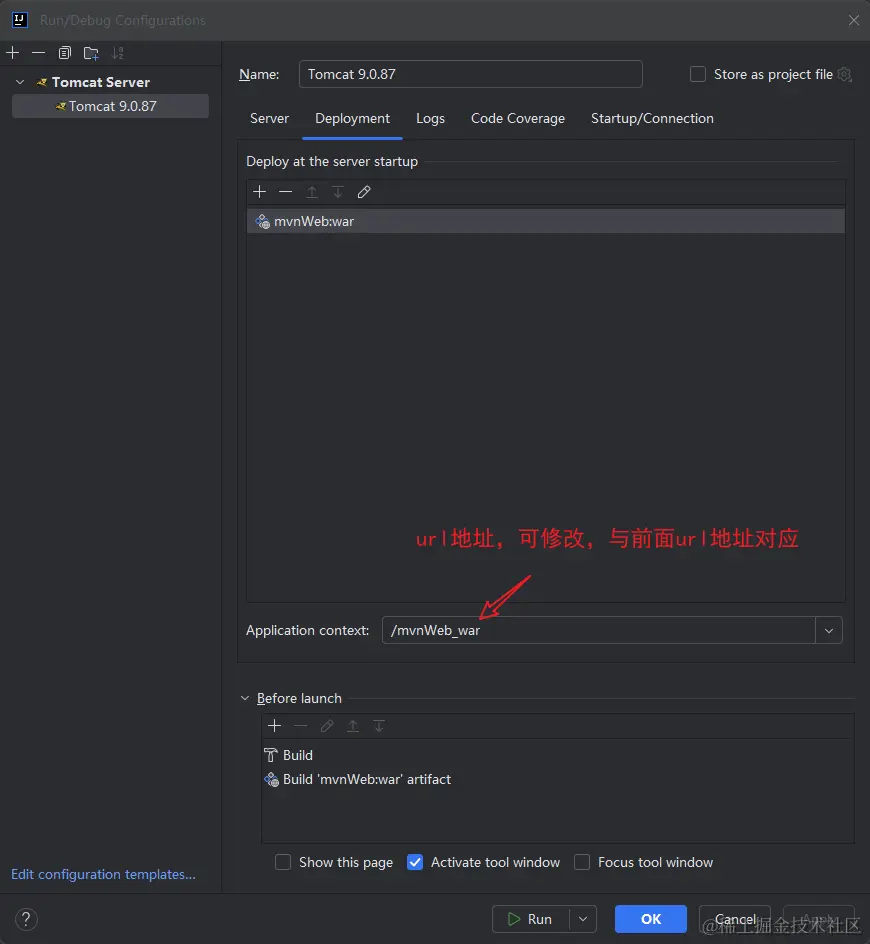The image size is (870, 944).
Task: Switch to the Server tab
Action: click(269, 119)
